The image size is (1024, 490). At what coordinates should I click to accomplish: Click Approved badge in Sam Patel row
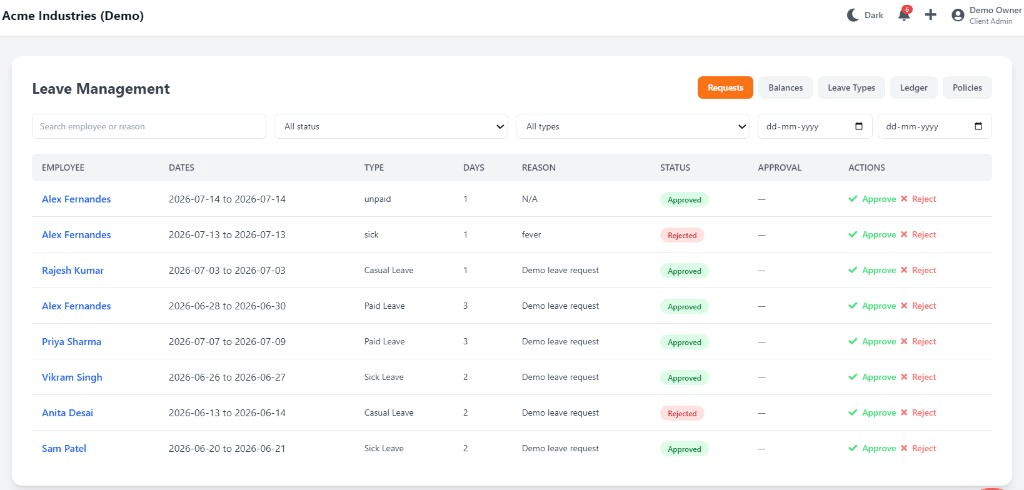(x=684, y=449)
